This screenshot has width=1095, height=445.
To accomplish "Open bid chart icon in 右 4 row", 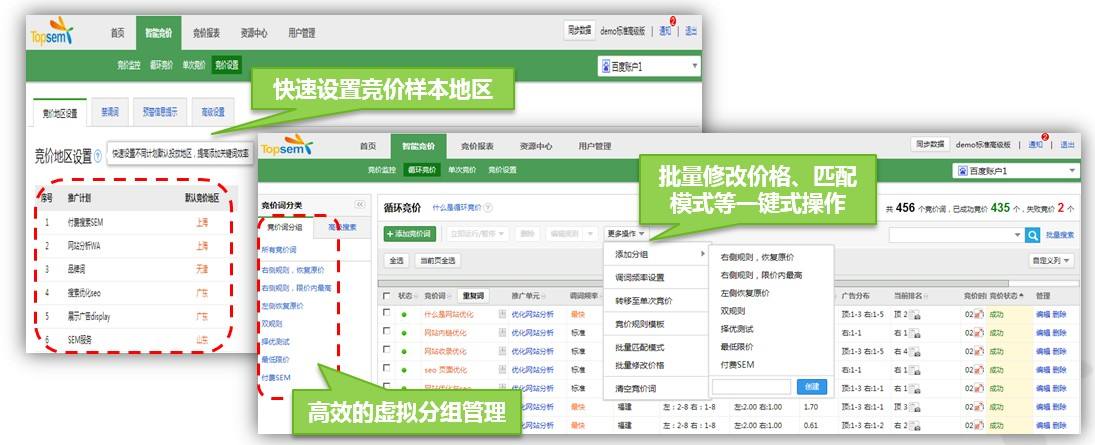I will point(978,351).
